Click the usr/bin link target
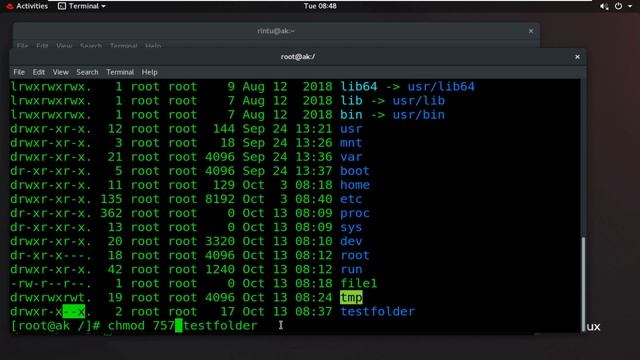 click(418, 115)
